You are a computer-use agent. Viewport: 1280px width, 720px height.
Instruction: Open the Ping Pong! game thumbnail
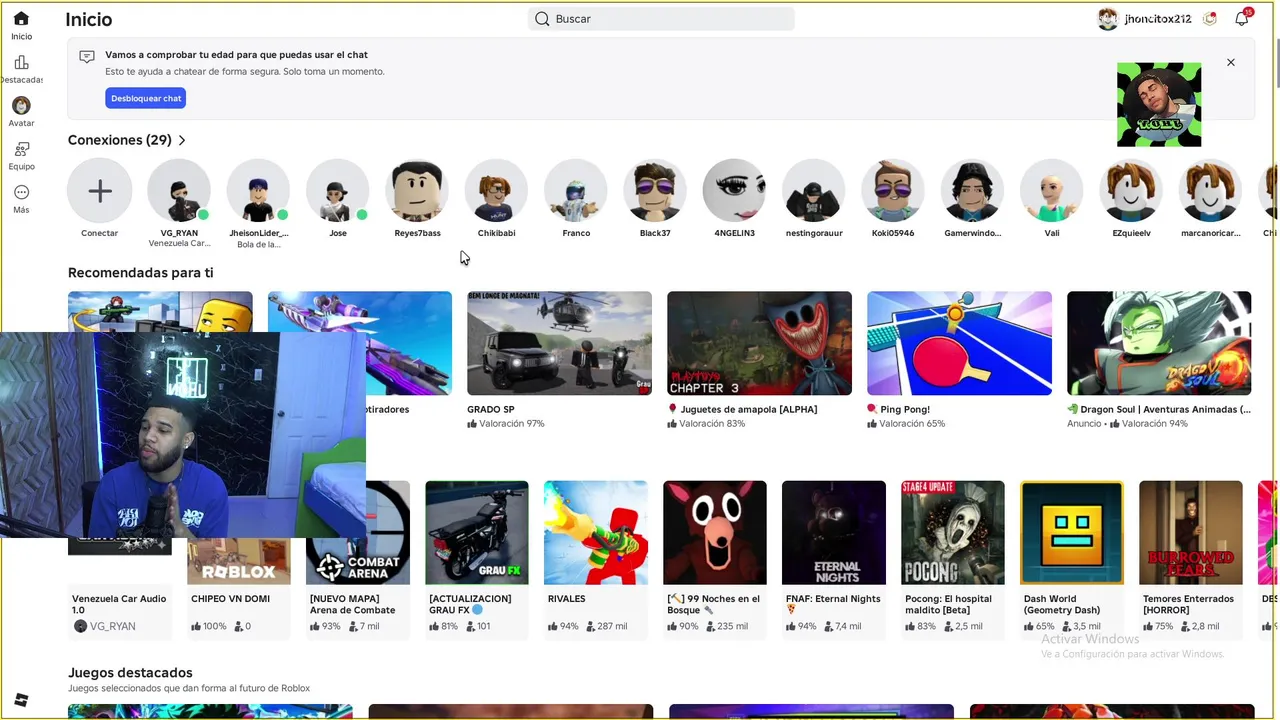(x=959, y=343)
